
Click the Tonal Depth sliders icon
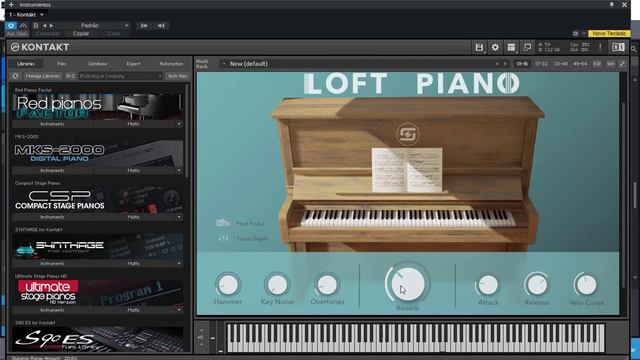pyautogui.click(x=223, y=238)
